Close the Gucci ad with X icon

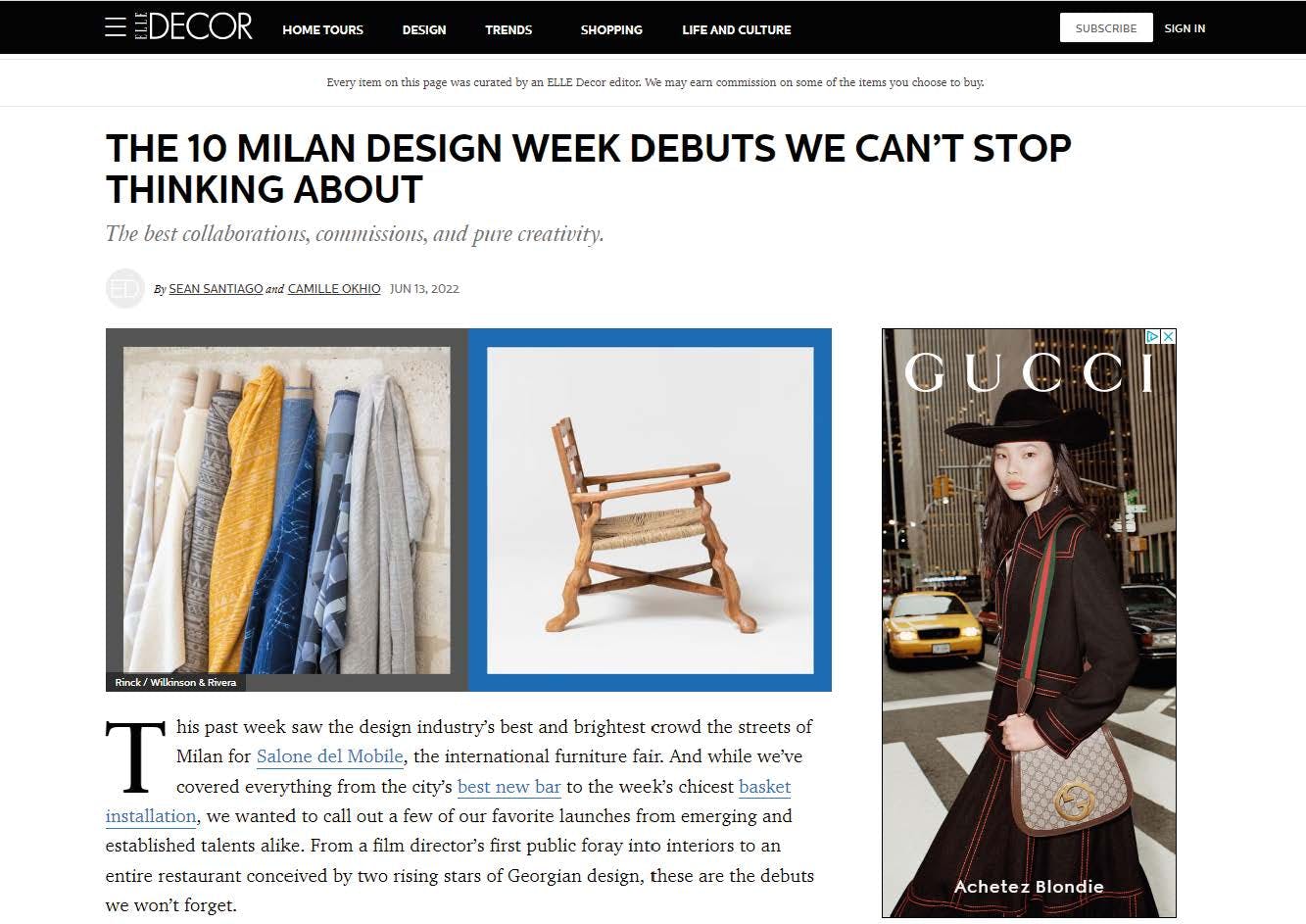(1168, 336)
